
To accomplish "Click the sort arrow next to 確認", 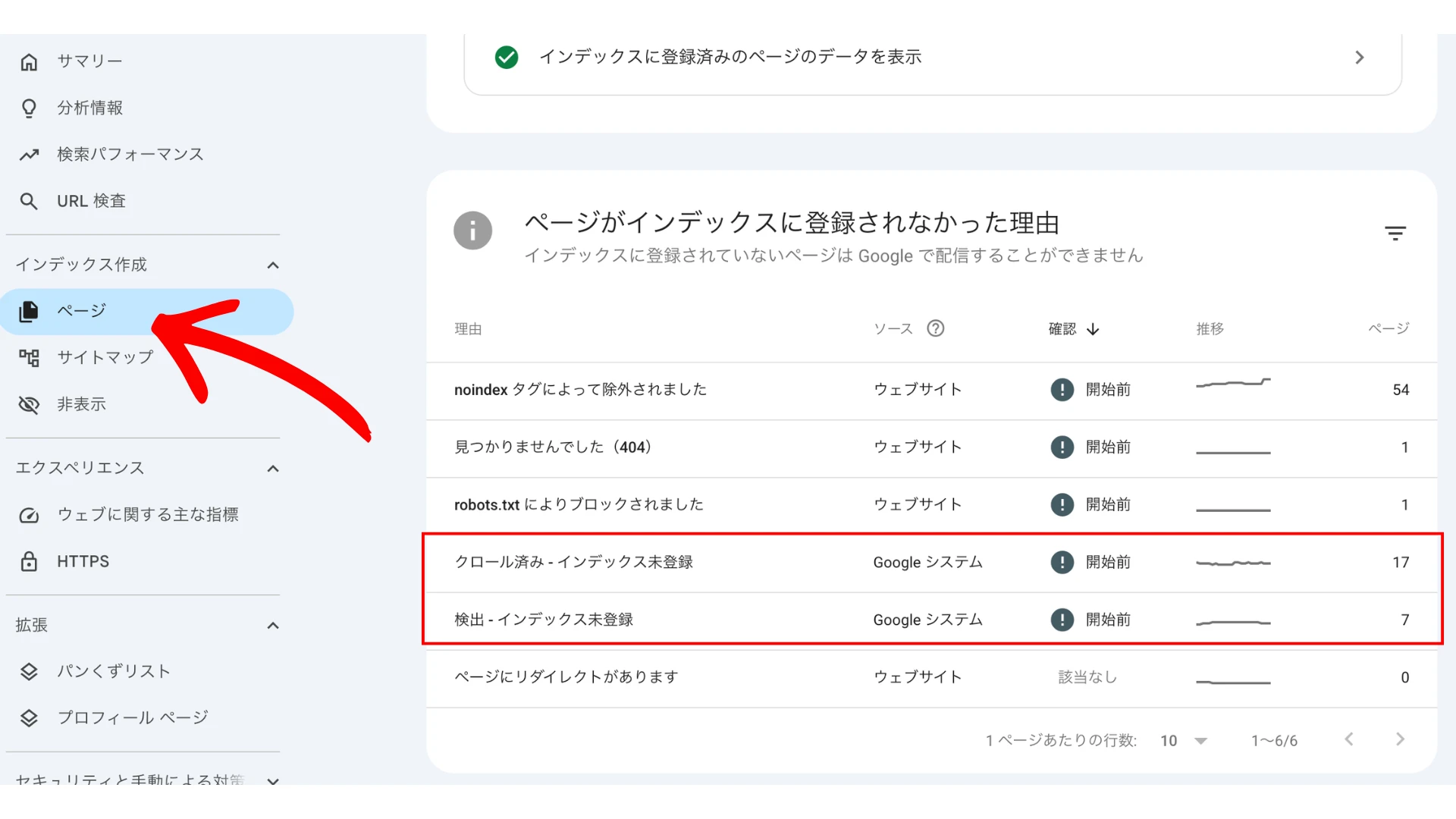I will click(1093, 329).
